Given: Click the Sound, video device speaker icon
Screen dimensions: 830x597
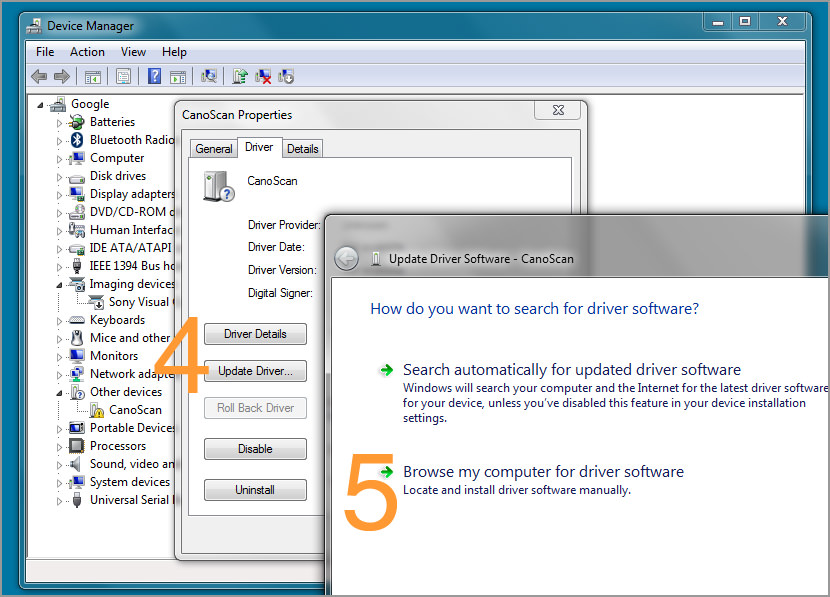Looking at the screenshot, I should 76,464.
